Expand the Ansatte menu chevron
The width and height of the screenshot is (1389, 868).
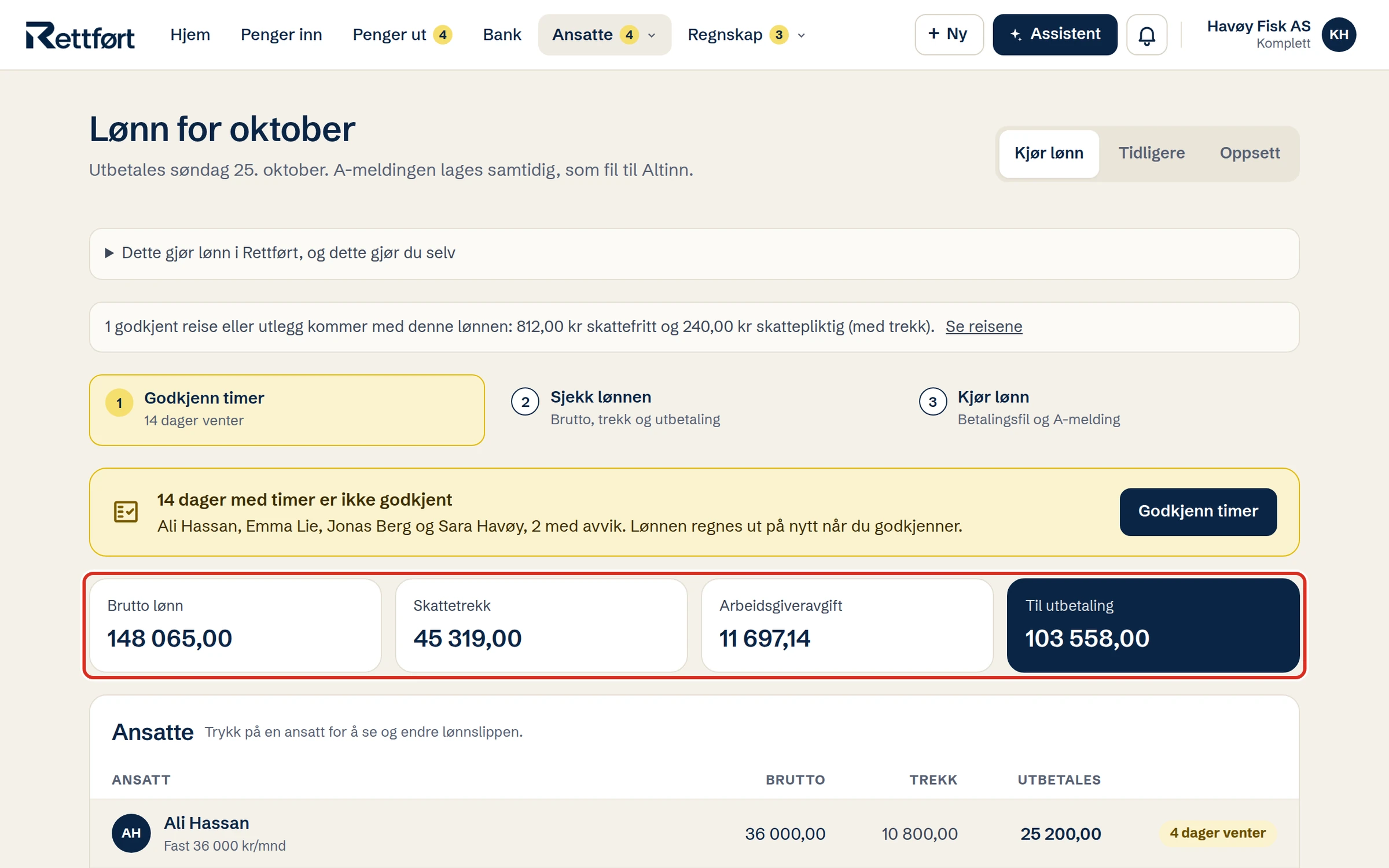[652, 35]
